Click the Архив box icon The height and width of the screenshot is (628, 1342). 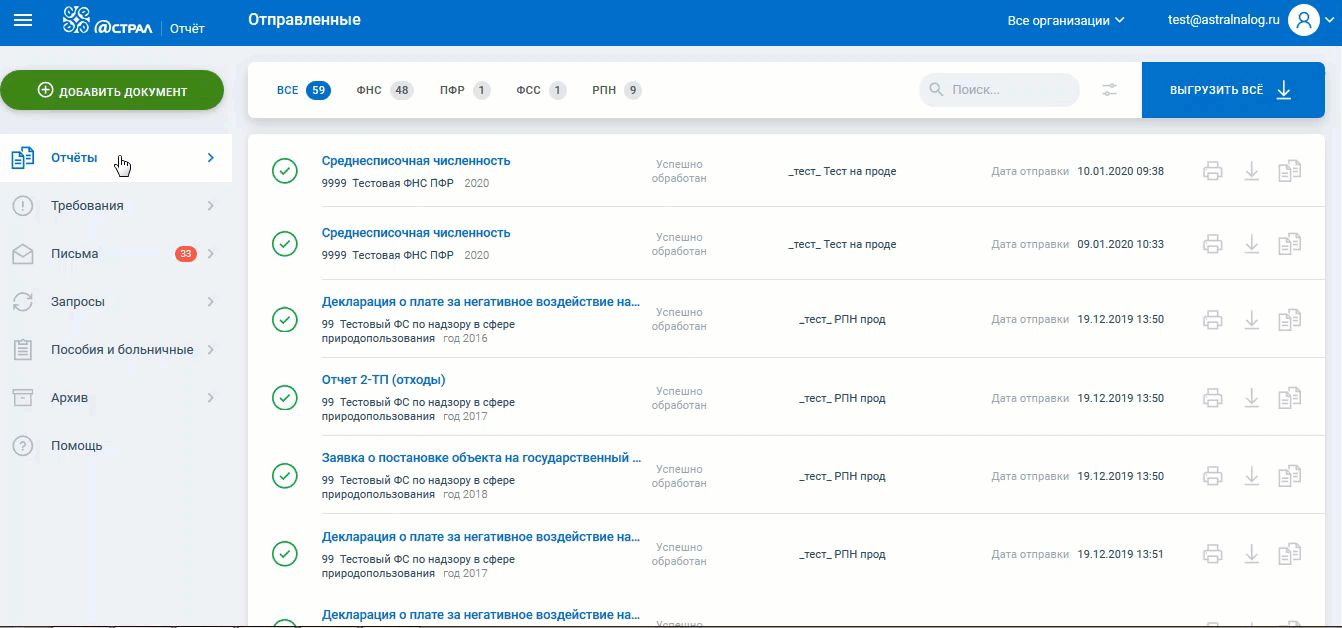click(23, 398)
